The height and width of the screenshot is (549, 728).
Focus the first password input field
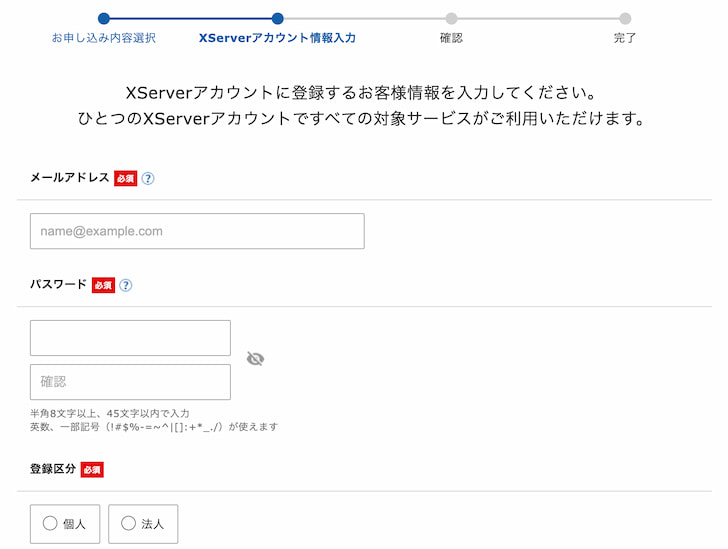point(130,338)
